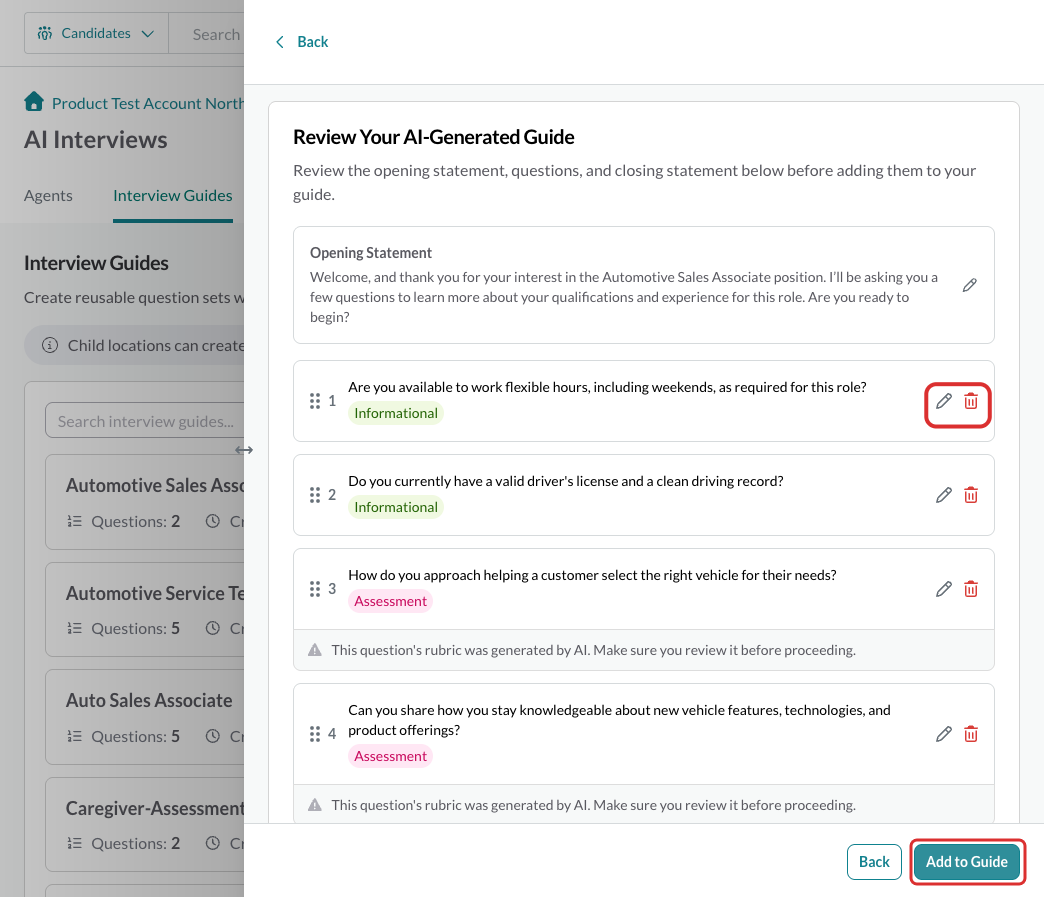Click 'Questions: 5' under Auto Sales Associate
Image resolution: width=1044 pixels, height=897 pixels.
135,737
